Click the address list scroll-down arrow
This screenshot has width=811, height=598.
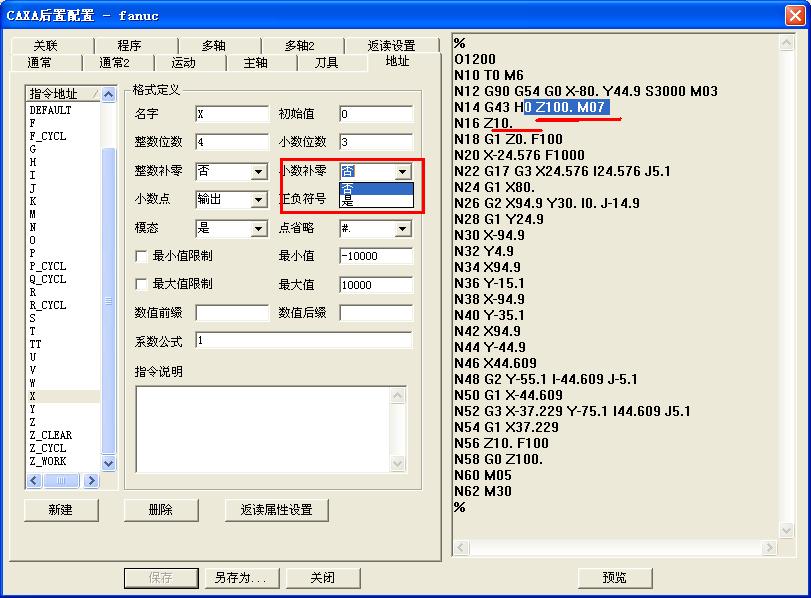109,463
